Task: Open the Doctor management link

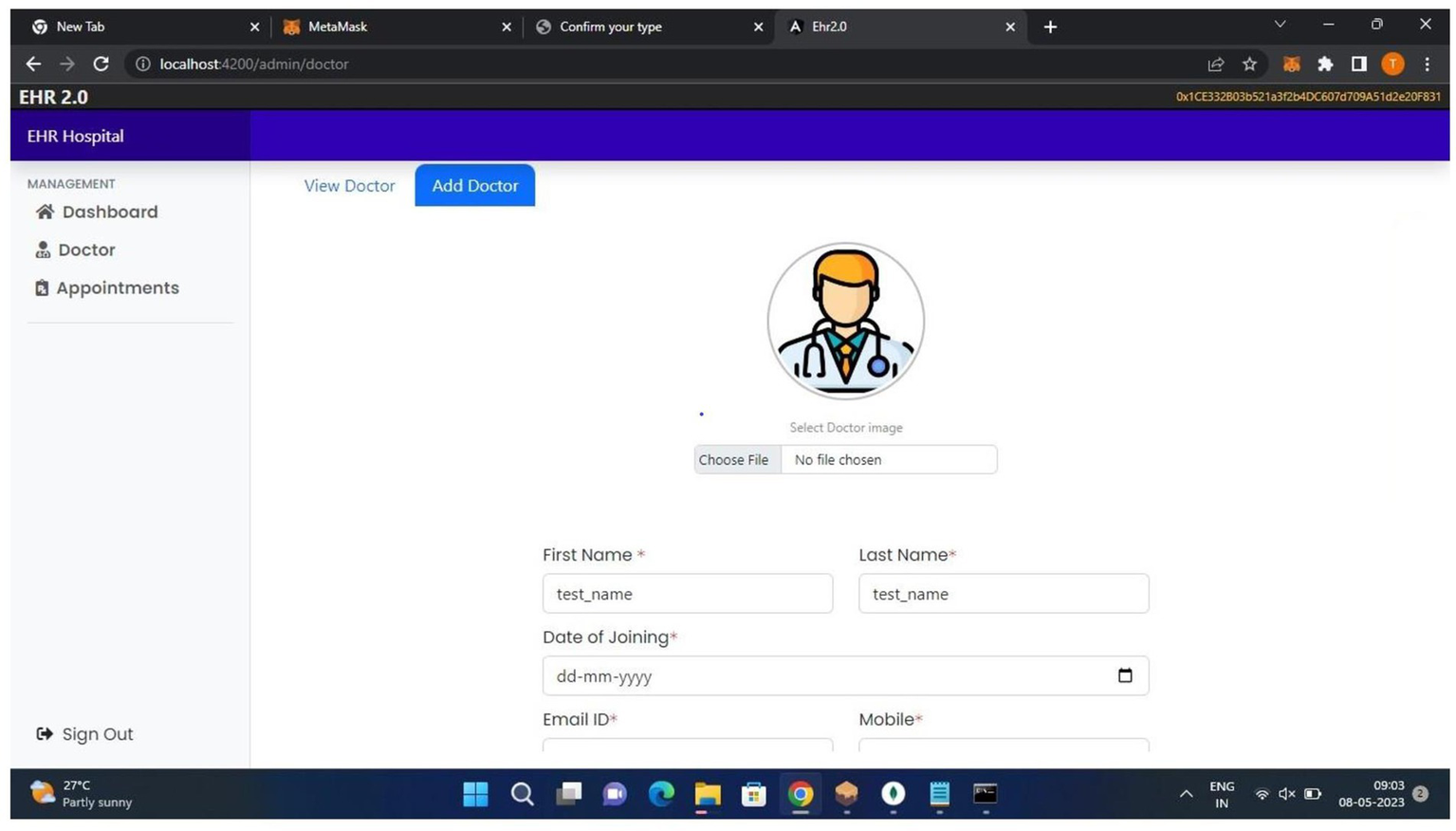Action: (85, 249)
